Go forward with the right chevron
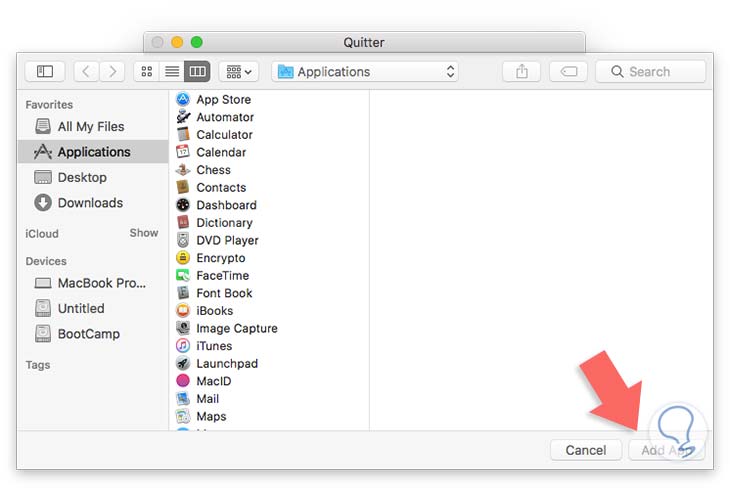The width and height of the screenshot is (730, 490). tap(112, 72)
